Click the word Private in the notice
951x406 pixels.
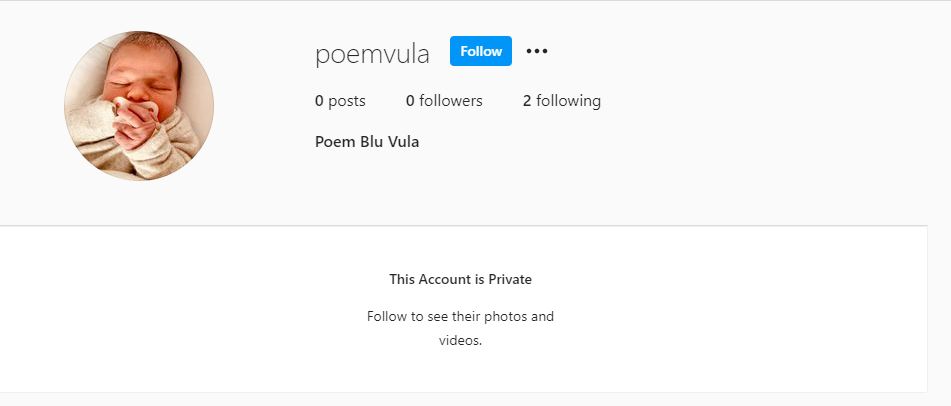tap(510, 279)
